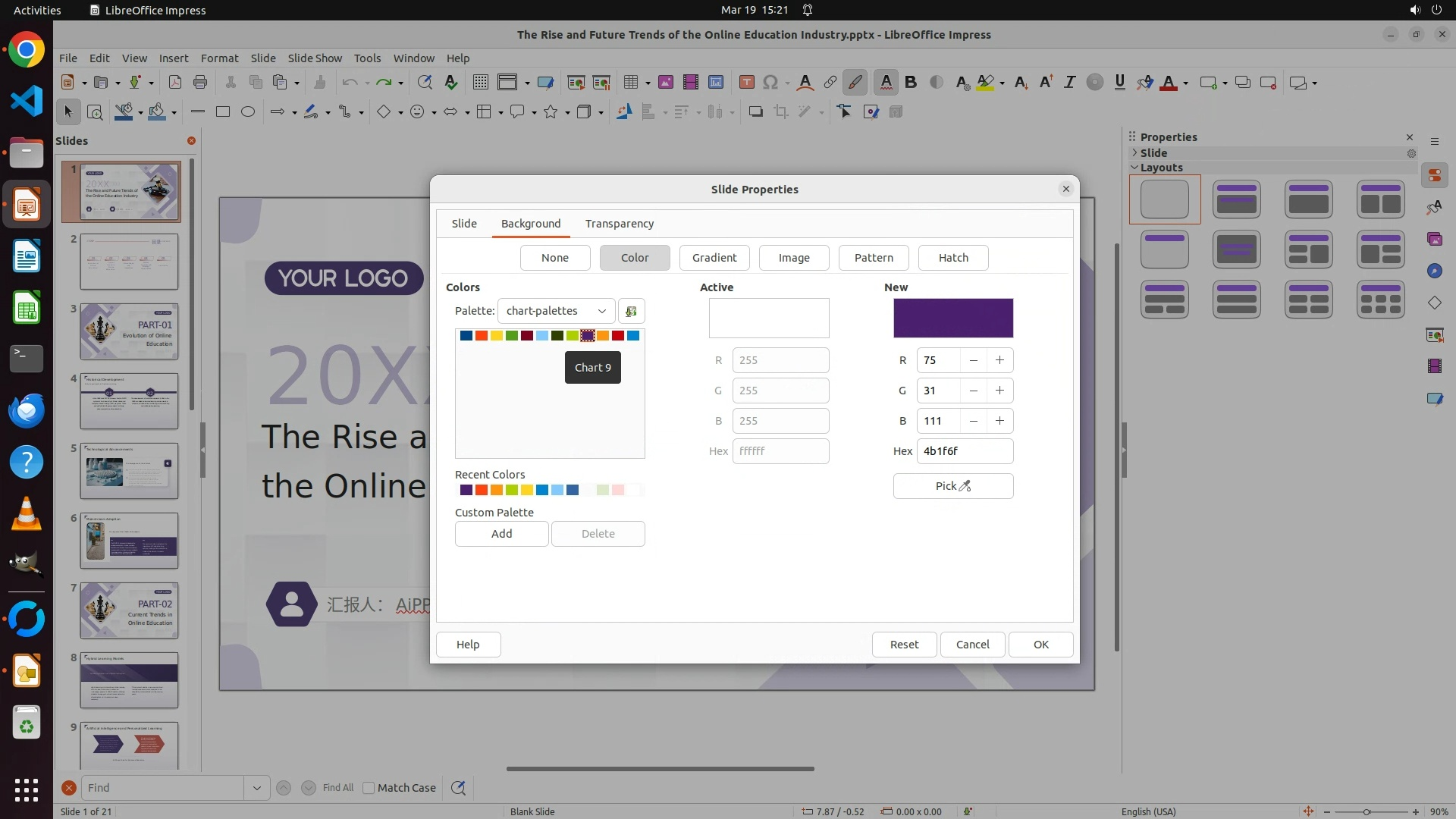Select the Rectangle drawing tool

[223, 112]
